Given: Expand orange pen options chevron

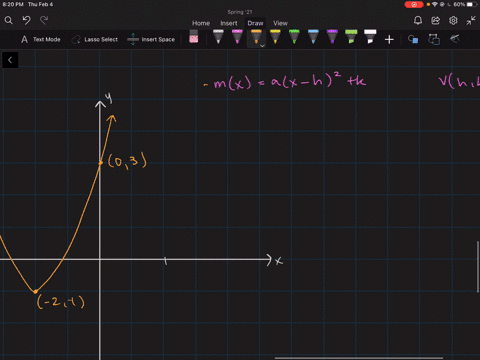Looking at the screenshot, I should [x=262, y=46].
